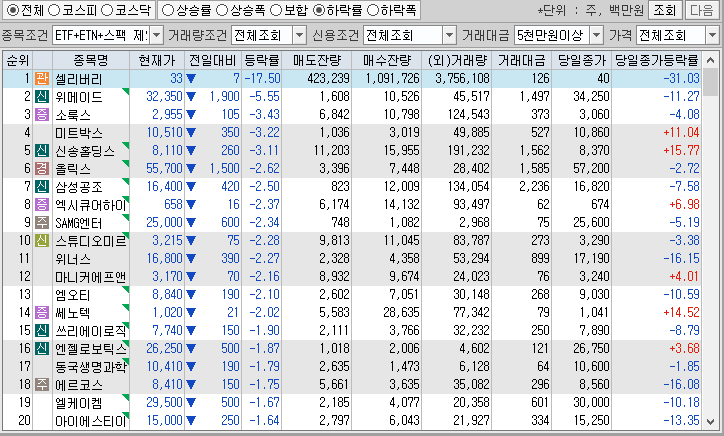Sort by 현재가 column header
Image resolution: width=724 pixels, height=436 pixels.
click(157, 61)
